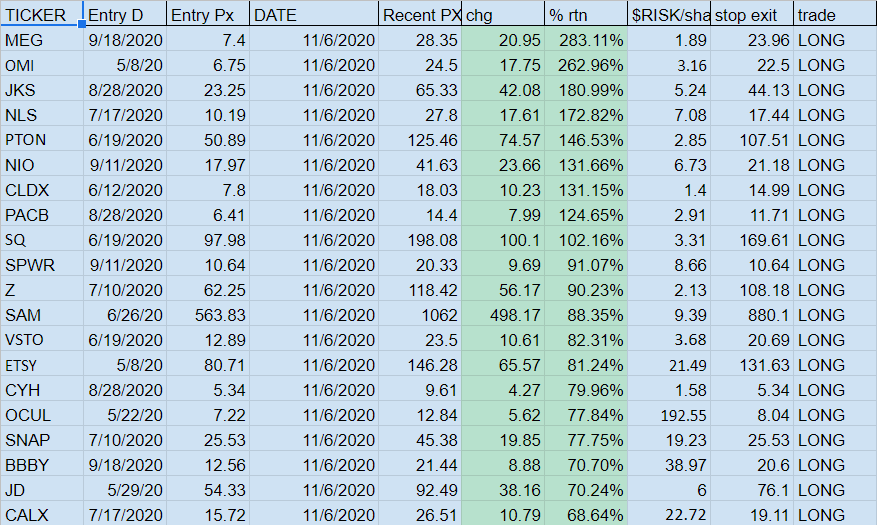The height and width of the screenshot is (525, 877).
Task: Click the 6/26/20 entry date cell
Action: click(x=125, y=315)
